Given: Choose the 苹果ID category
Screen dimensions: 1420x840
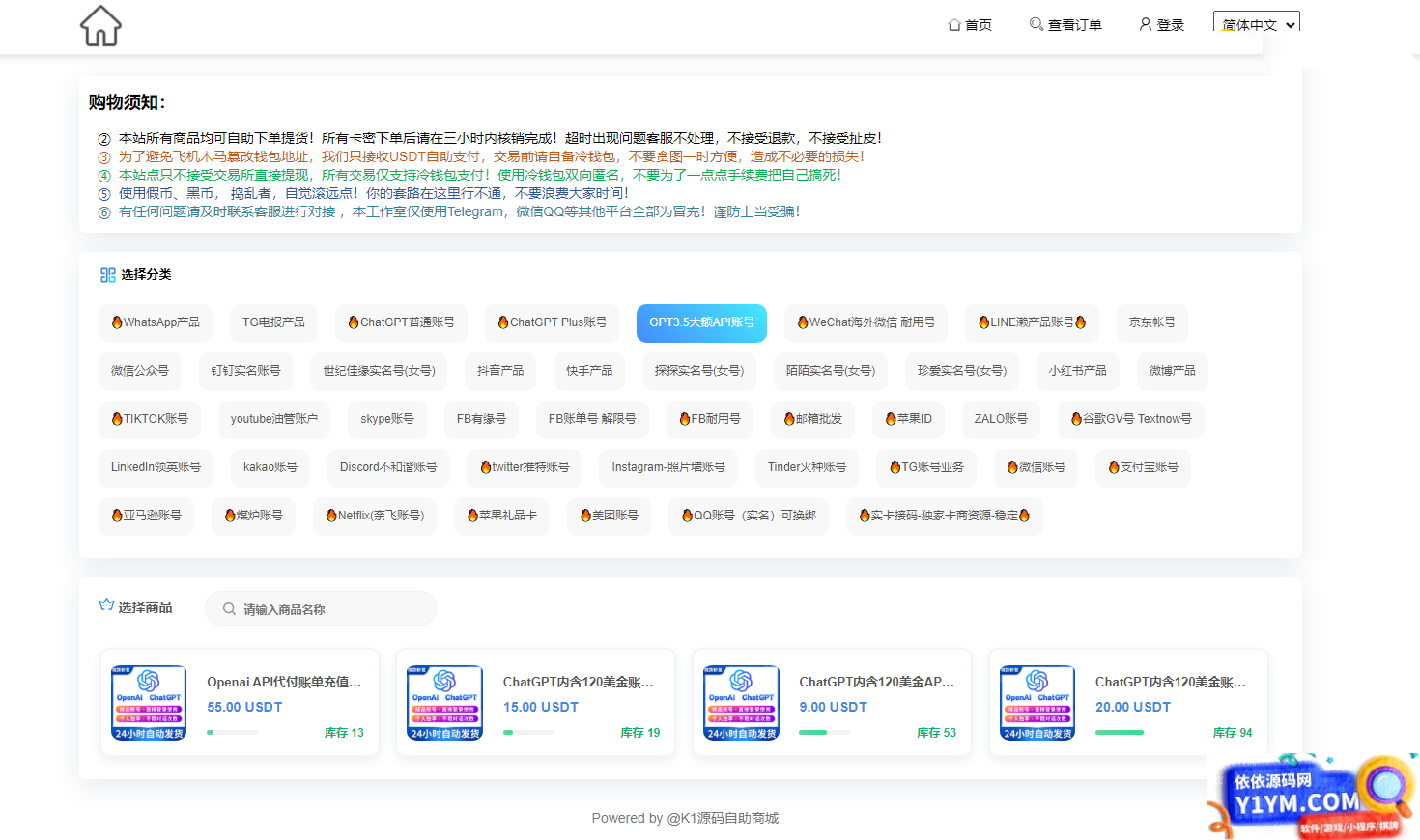Looking at the screenshot, I should click(x=909, y=419).
